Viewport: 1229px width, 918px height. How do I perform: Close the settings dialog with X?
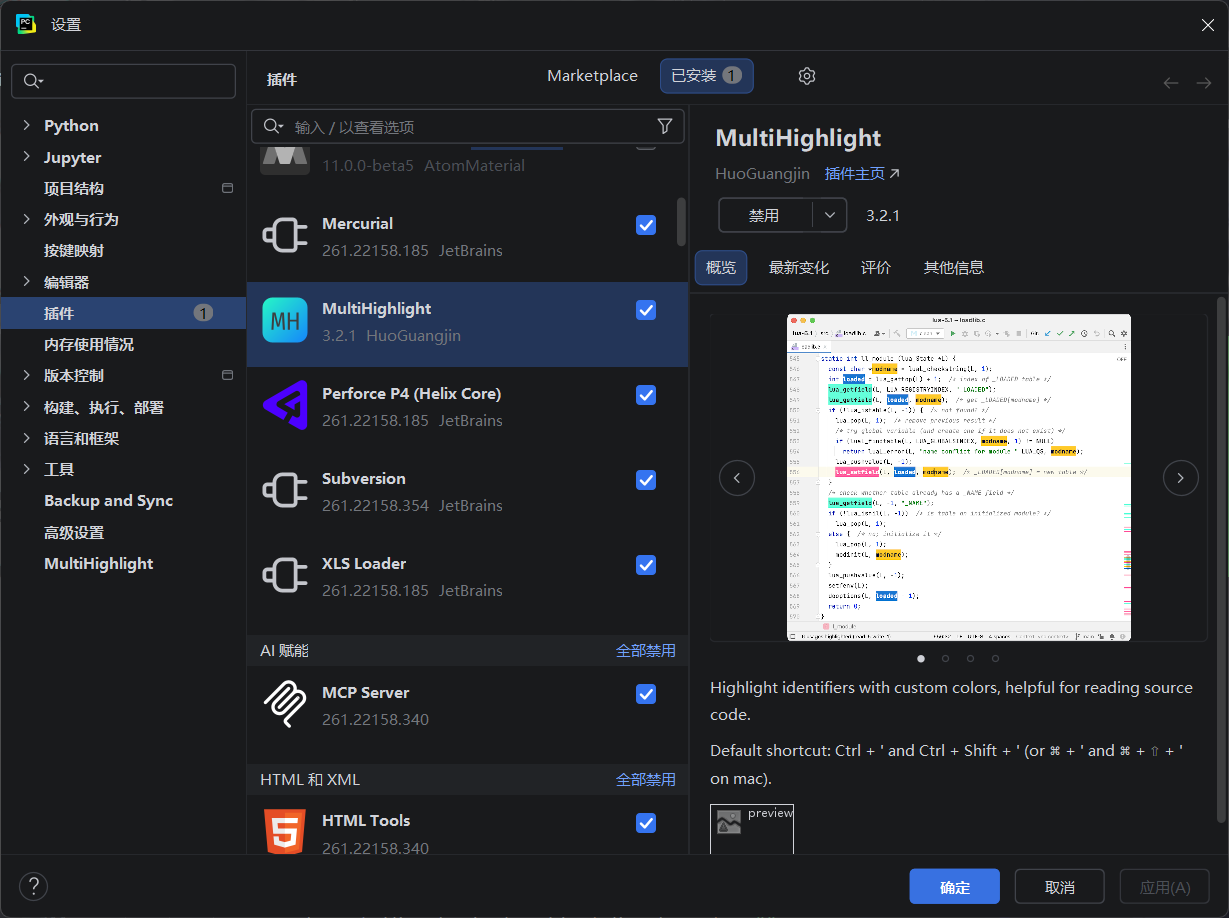pos(1207,24)
